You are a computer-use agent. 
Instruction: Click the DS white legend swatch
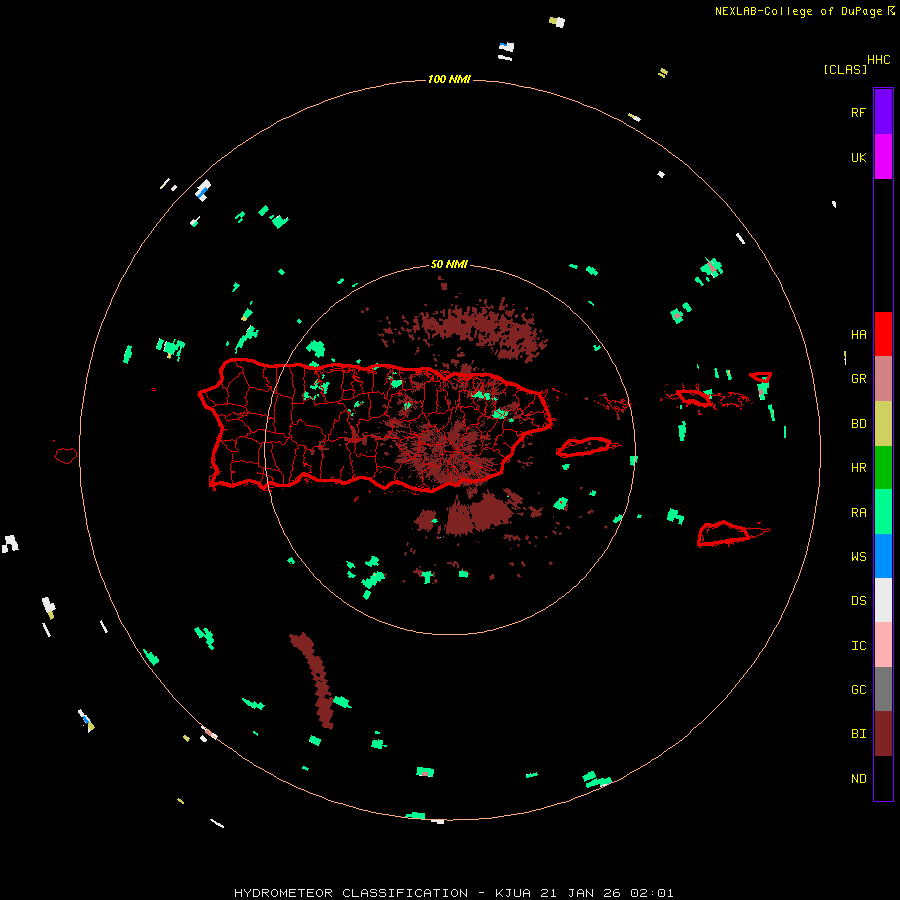tap(883, 600)
